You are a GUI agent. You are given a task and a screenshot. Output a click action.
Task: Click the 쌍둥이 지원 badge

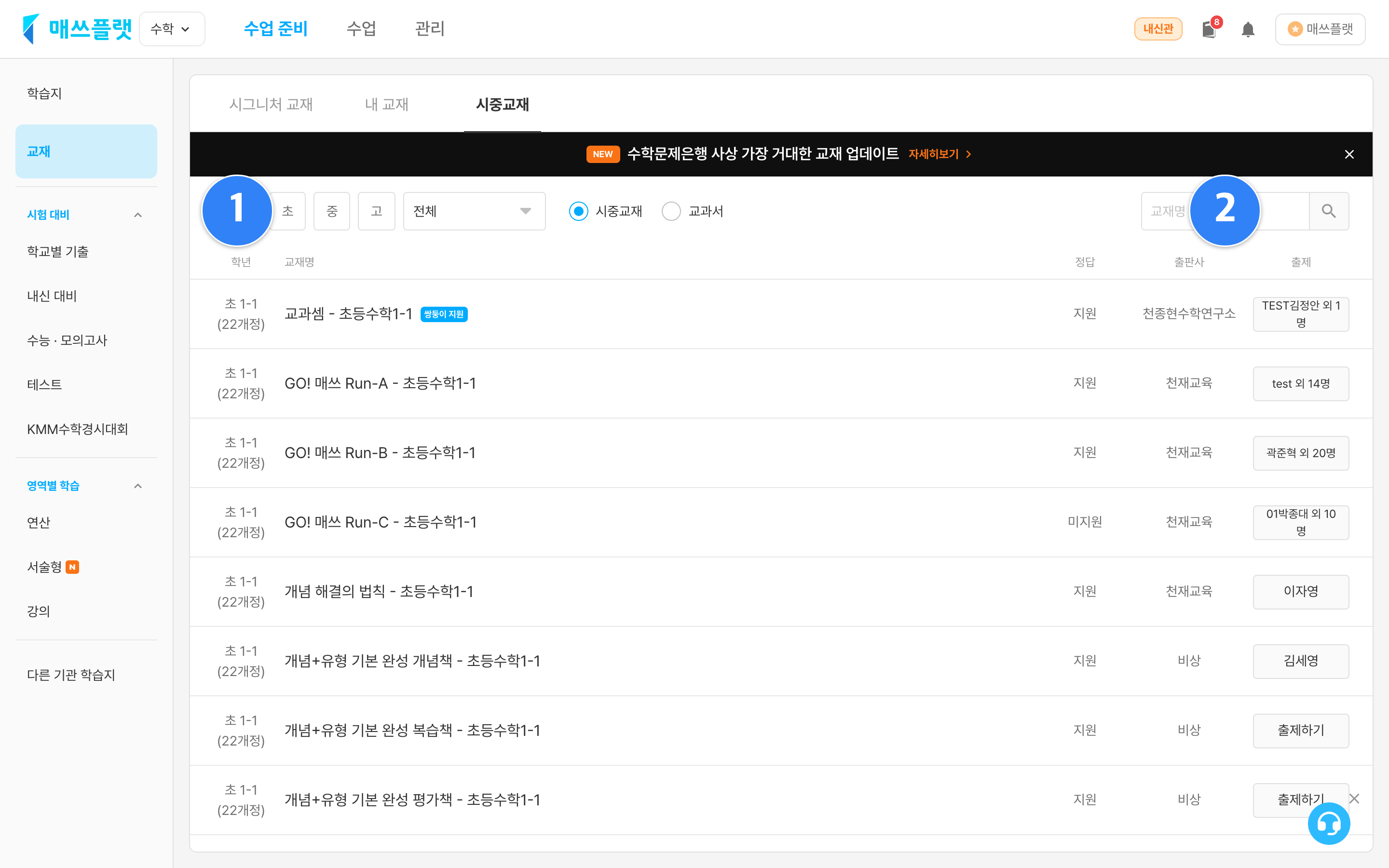[x=444, y=314]
